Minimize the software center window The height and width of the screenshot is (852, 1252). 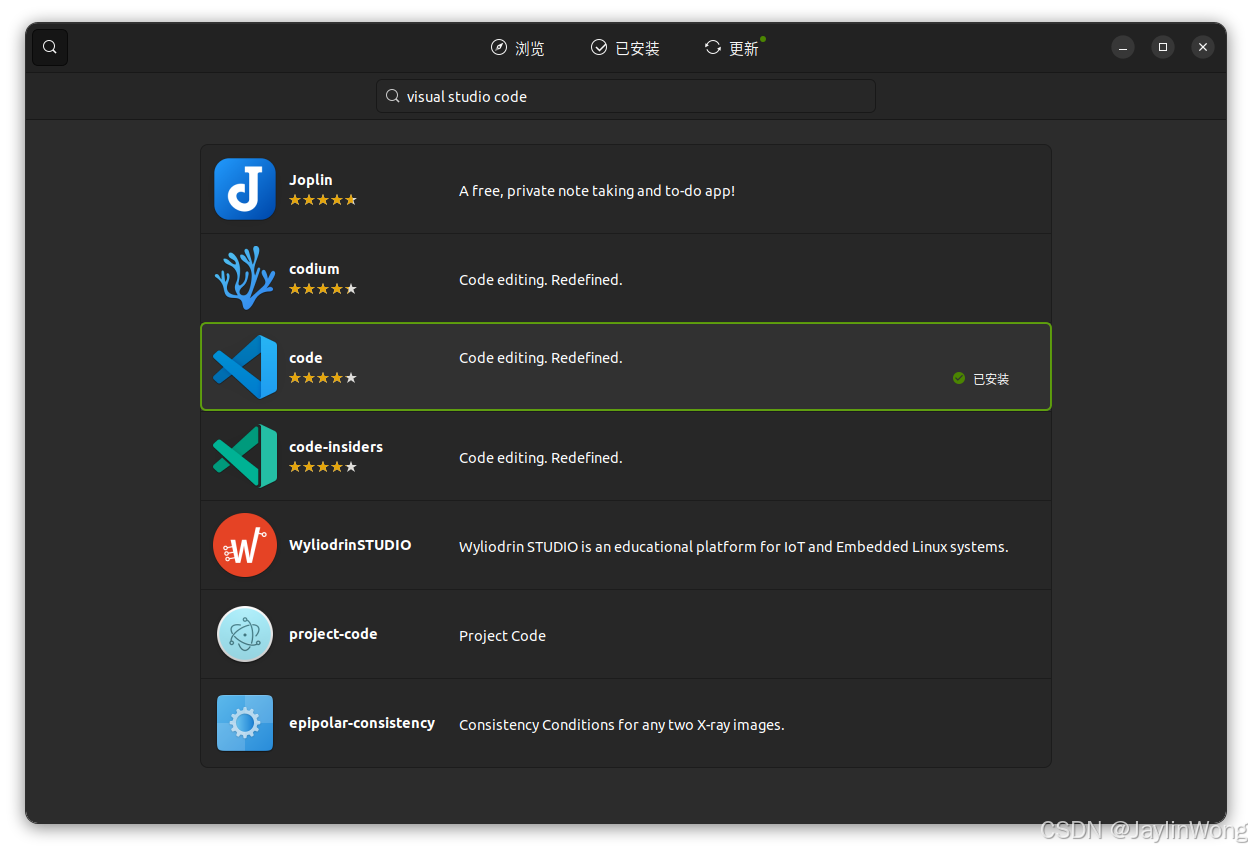(1123, 47)
